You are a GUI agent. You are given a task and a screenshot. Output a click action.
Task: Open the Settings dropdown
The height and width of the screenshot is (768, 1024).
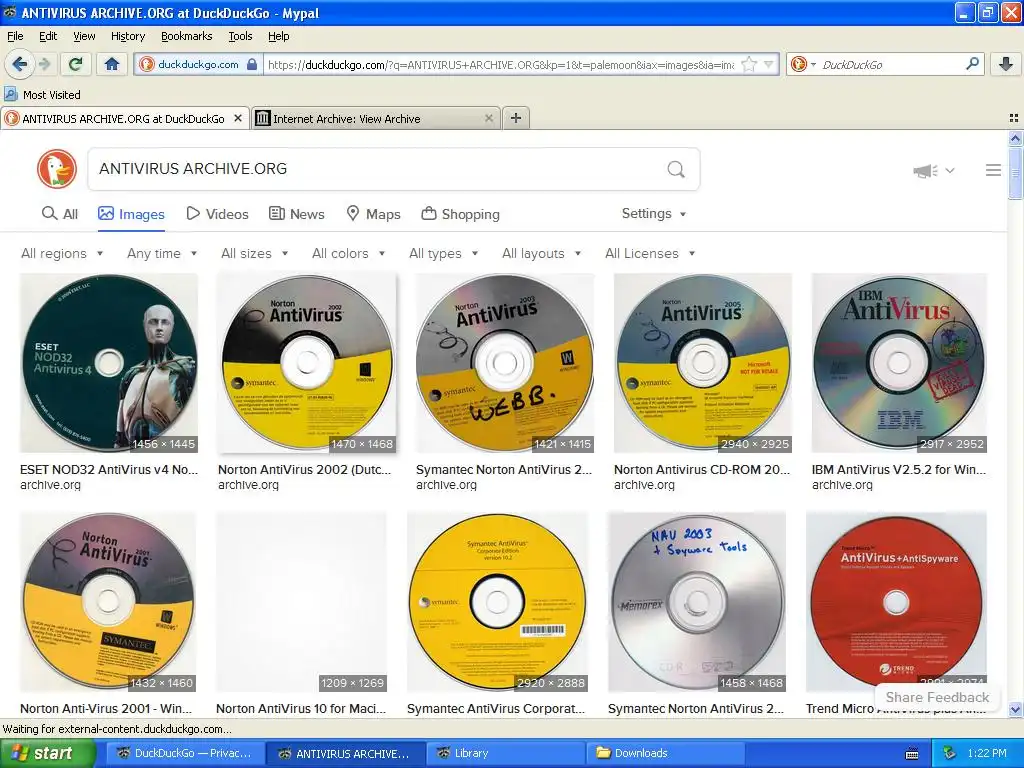coord(654,214)
